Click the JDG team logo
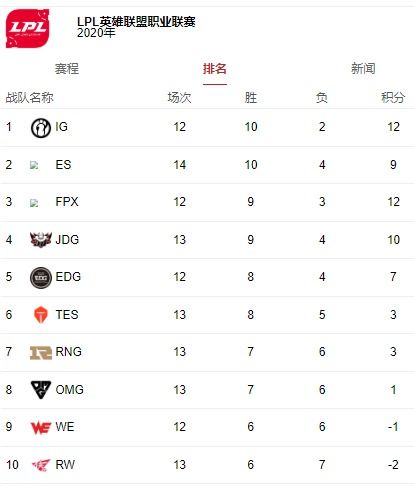 [x=41, y=240]
